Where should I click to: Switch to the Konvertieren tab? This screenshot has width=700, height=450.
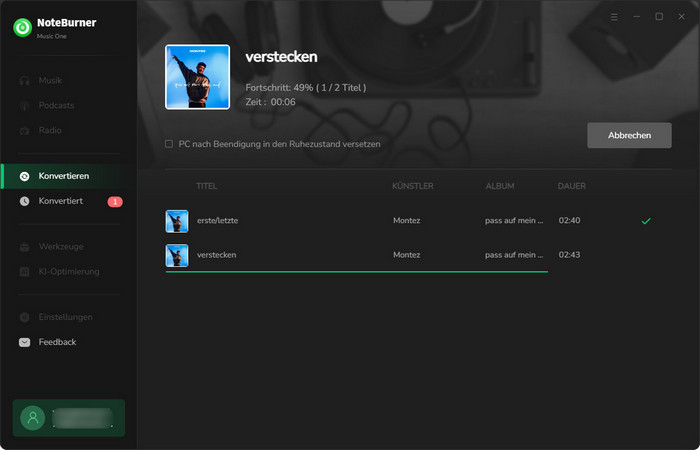pos(69,176)
